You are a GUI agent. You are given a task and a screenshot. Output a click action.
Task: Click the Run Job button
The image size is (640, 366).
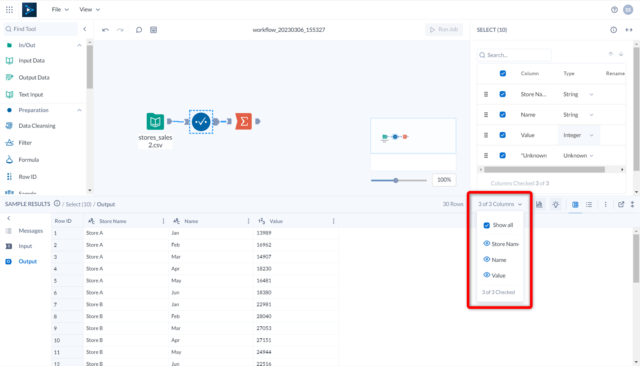pos(444,29)
